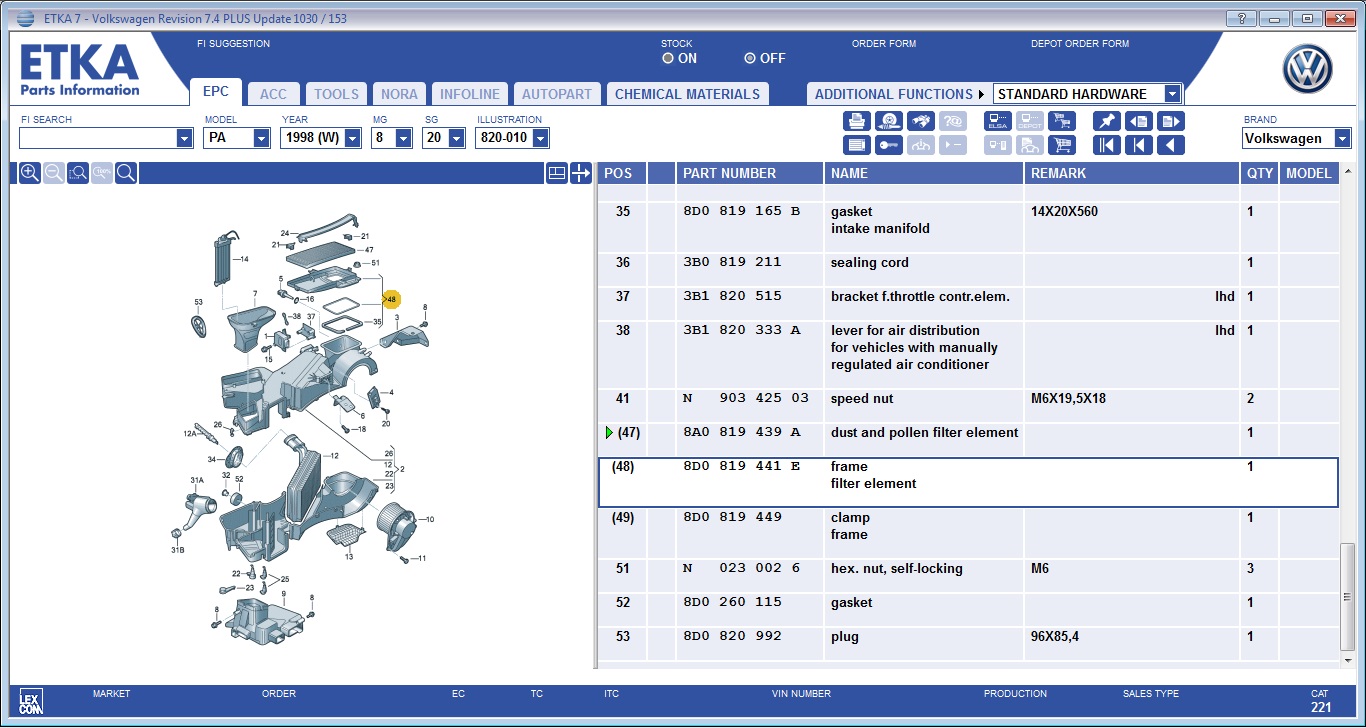Select part number 8D0 819 165 B
The image size is (1366, 728).
741,212
